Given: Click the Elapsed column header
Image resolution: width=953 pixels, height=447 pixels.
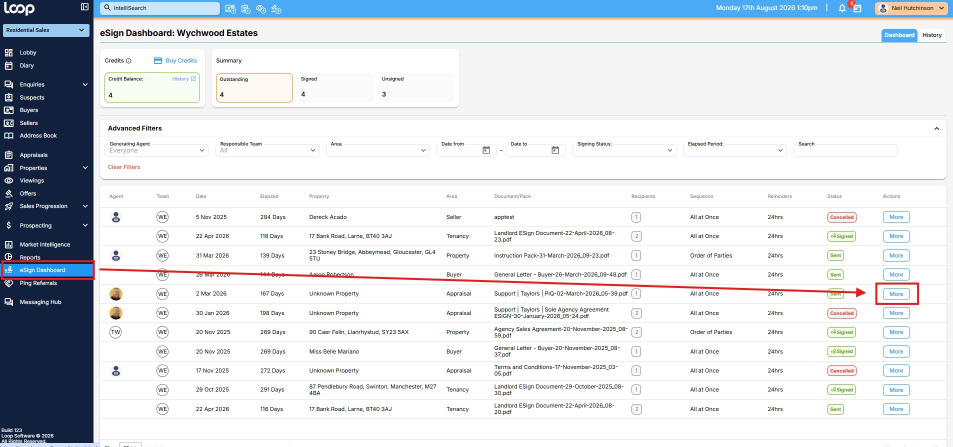Looking at the screenshot, I should tap(269, 196).
